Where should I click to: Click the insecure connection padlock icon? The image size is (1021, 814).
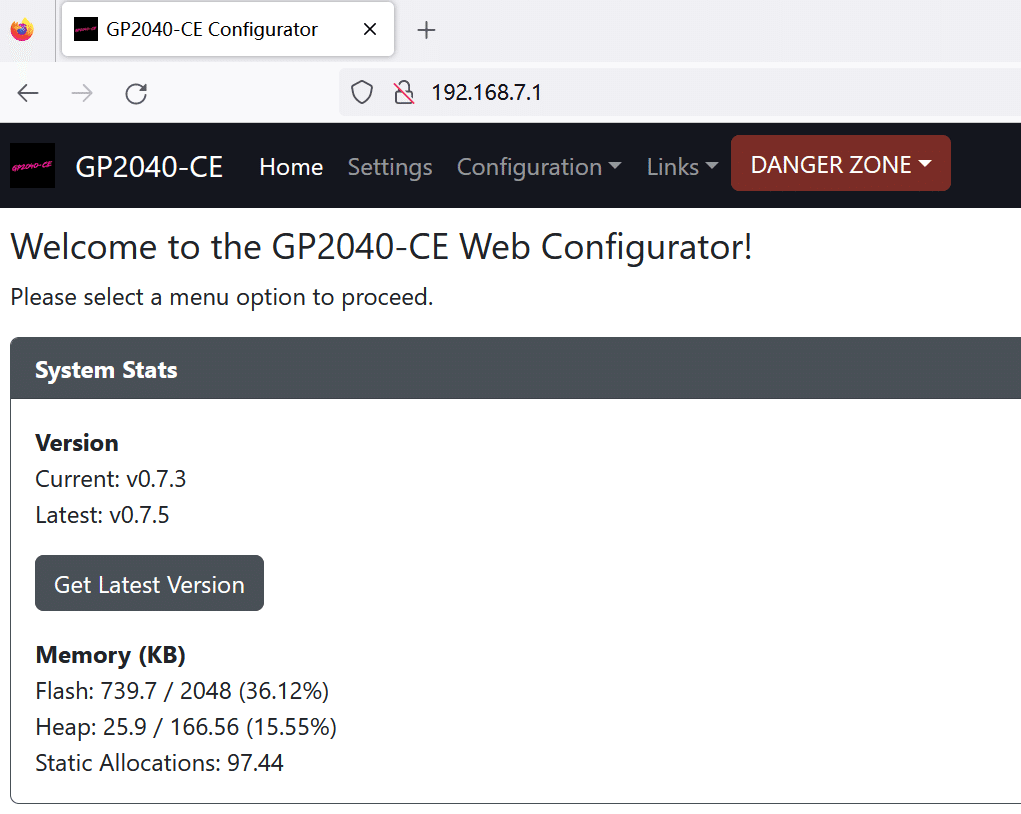point(404,92)
